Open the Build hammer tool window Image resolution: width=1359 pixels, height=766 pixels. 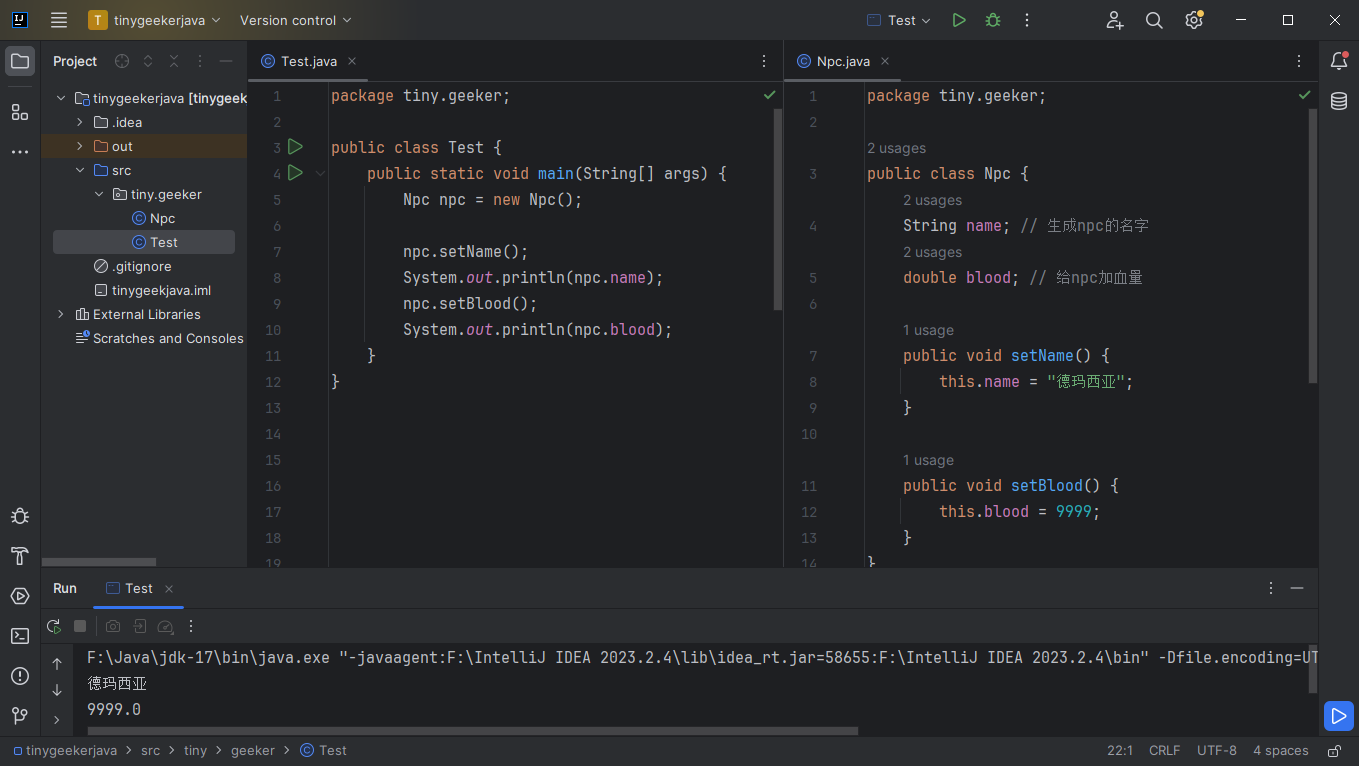pos(20,556)
